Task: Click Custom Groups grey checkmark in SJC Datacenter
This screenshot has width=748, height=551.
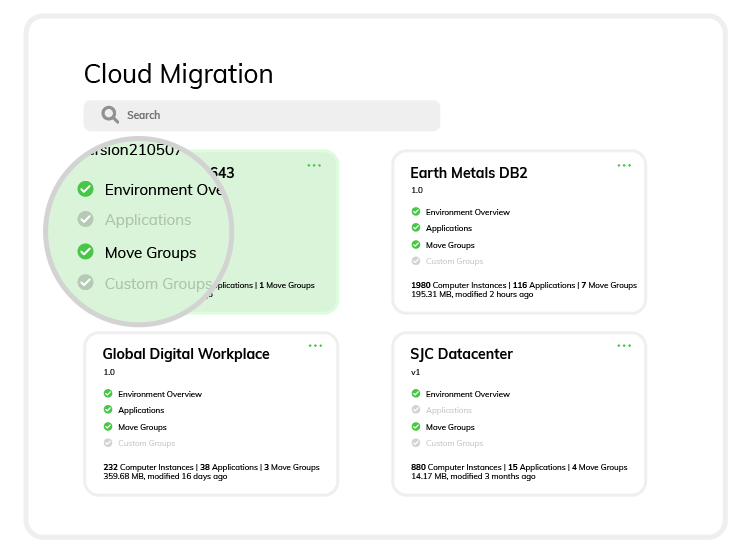Action: [416, 443]
